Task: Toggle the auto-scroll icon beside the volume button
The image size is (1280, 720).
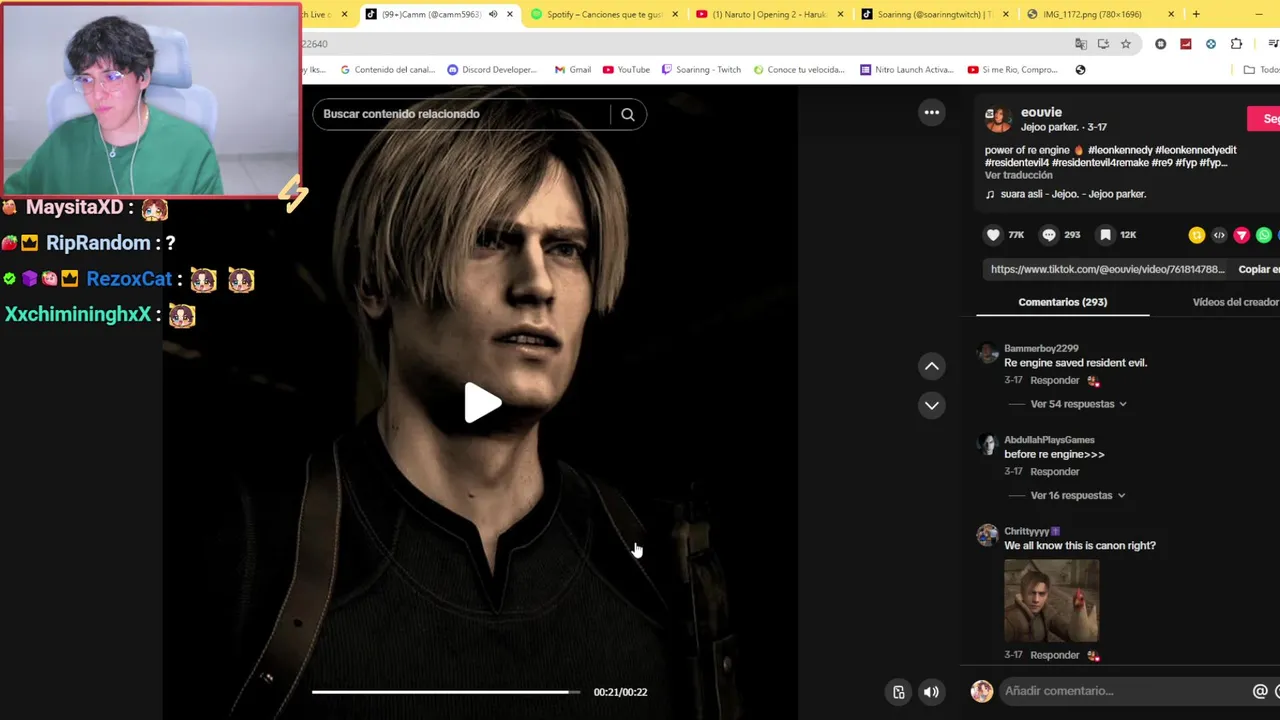Action: click(x=898, y=692)
